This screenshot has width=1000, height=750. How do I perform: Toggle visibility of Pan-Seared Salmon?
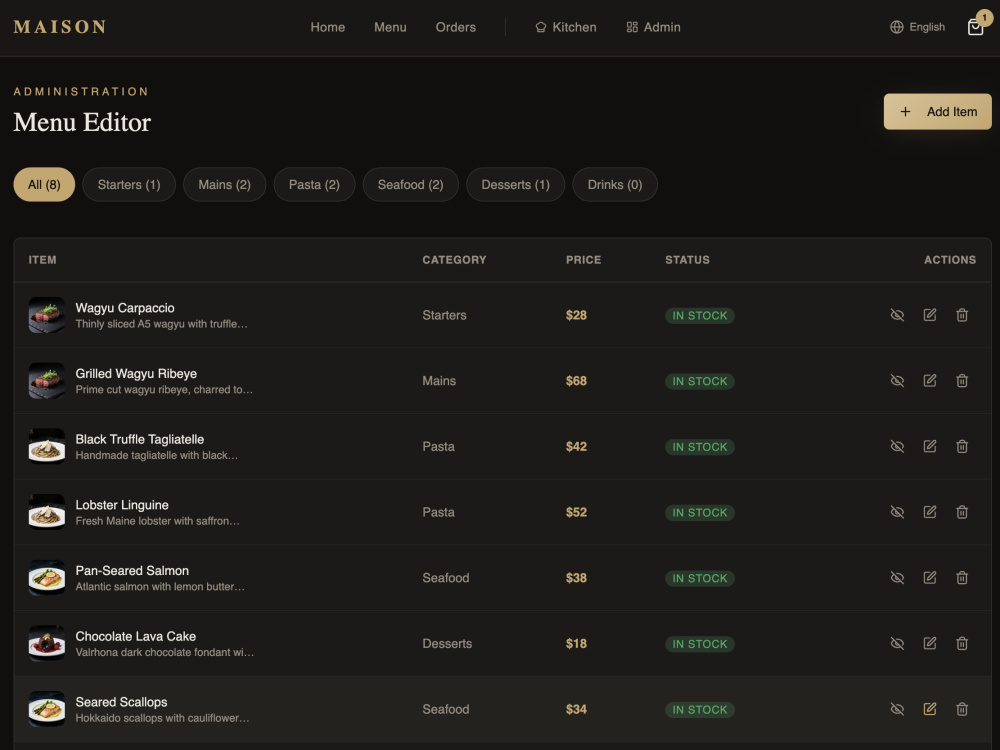click(x=897, y=578)
